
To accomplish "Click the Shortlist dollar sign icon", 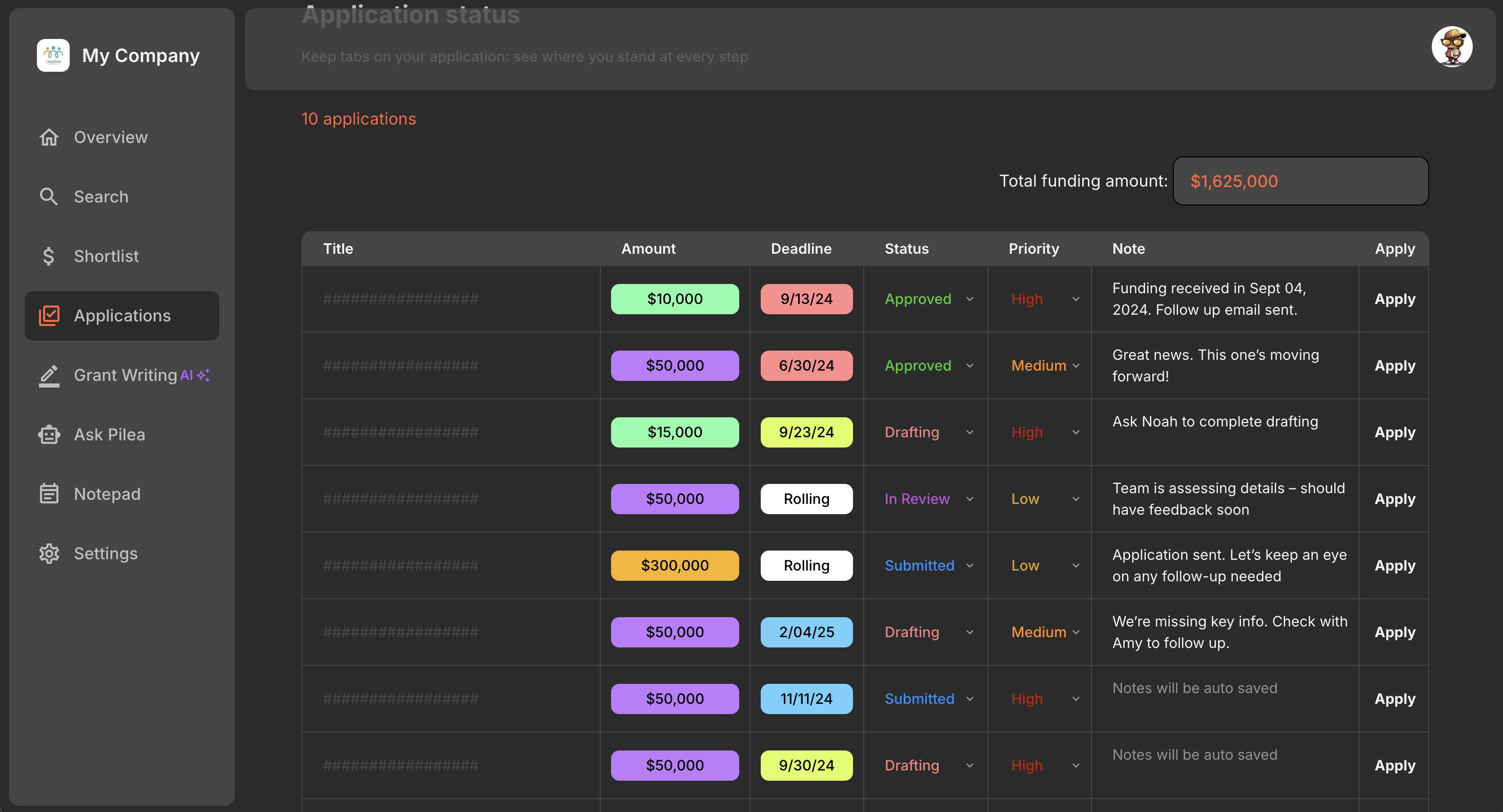I will pyautogui.click(x=49, y=256).
